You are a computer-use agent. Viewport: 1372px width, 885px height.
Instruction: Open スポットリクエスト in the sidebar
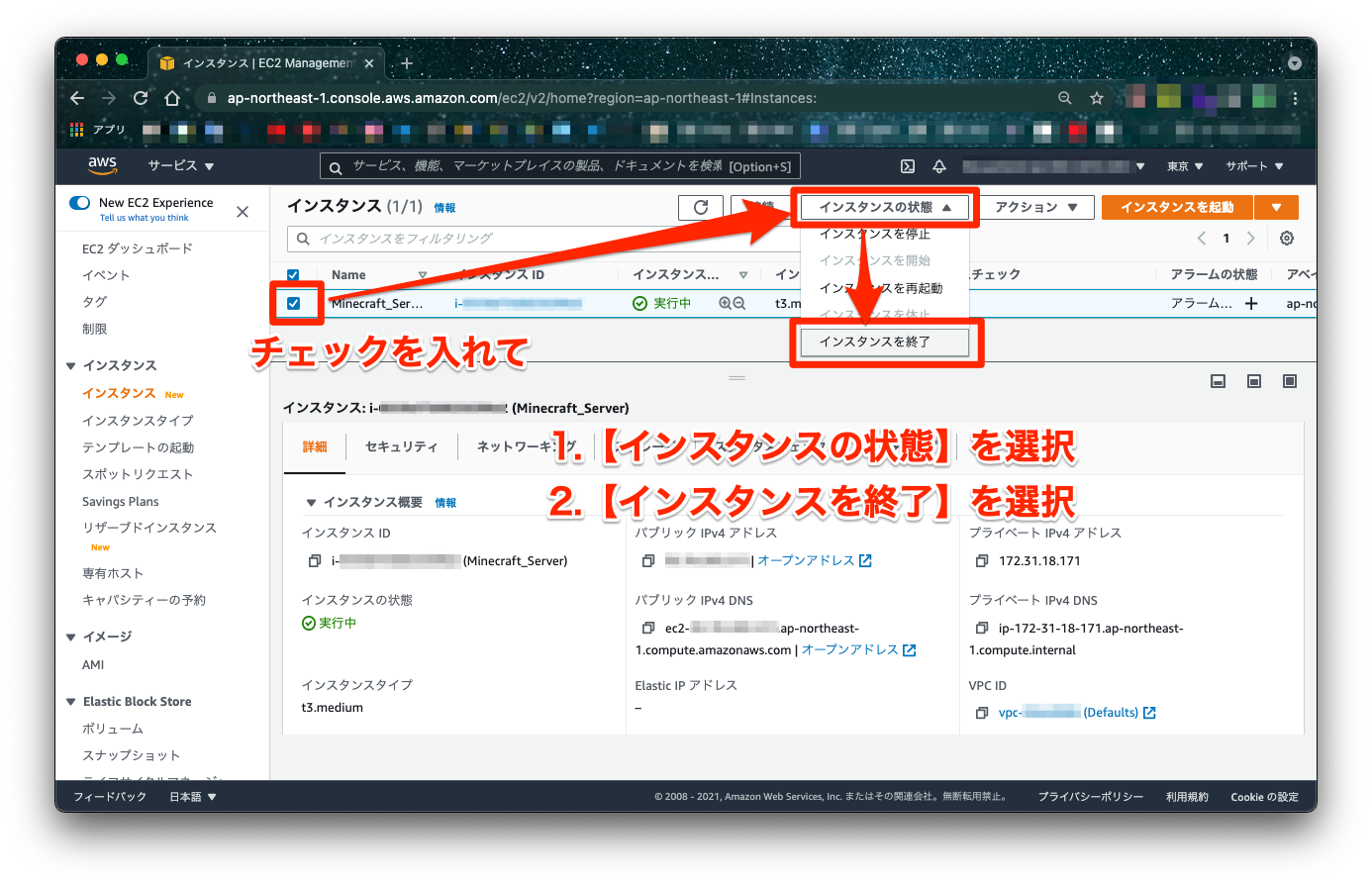[138, 474]
